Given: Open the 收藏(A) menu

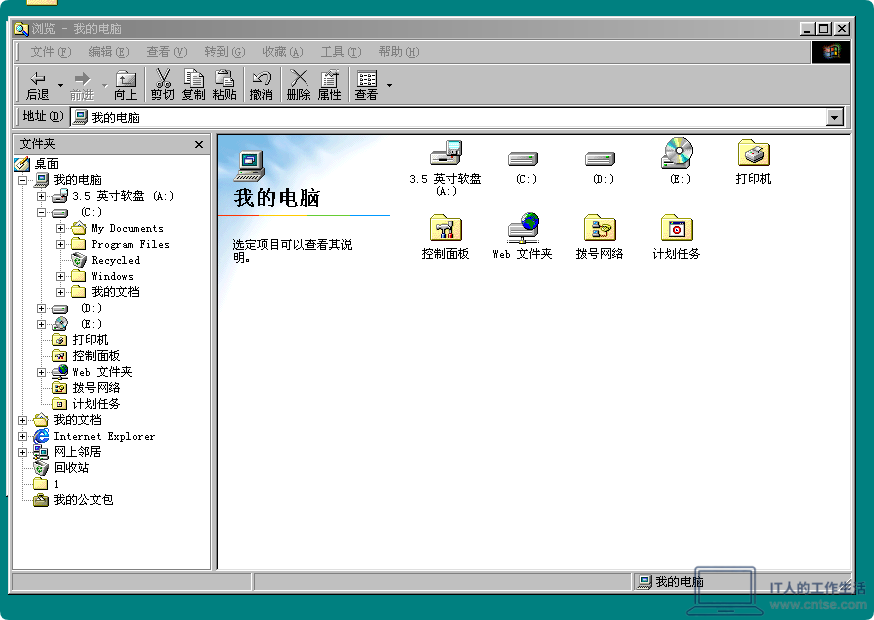Looking at the screenshot, I should pos(283,52).
